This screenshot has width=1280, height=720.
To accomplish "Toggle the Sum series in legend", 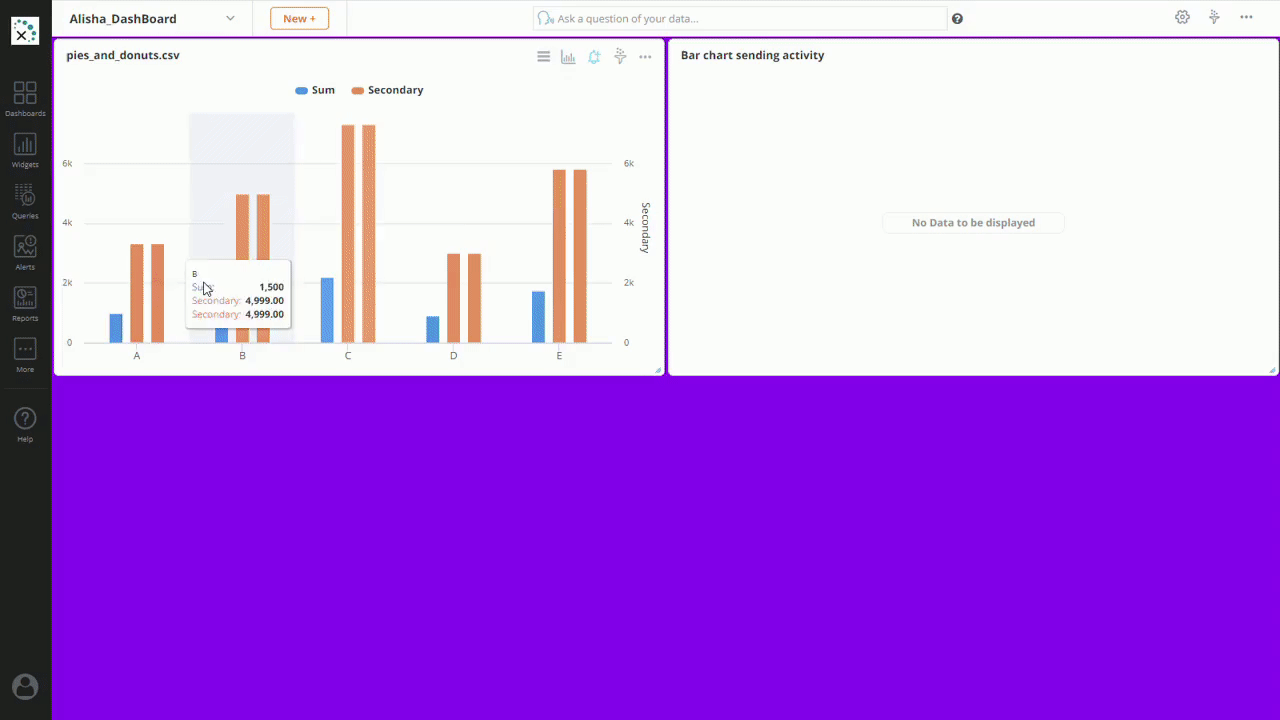I will coord(315,90).
